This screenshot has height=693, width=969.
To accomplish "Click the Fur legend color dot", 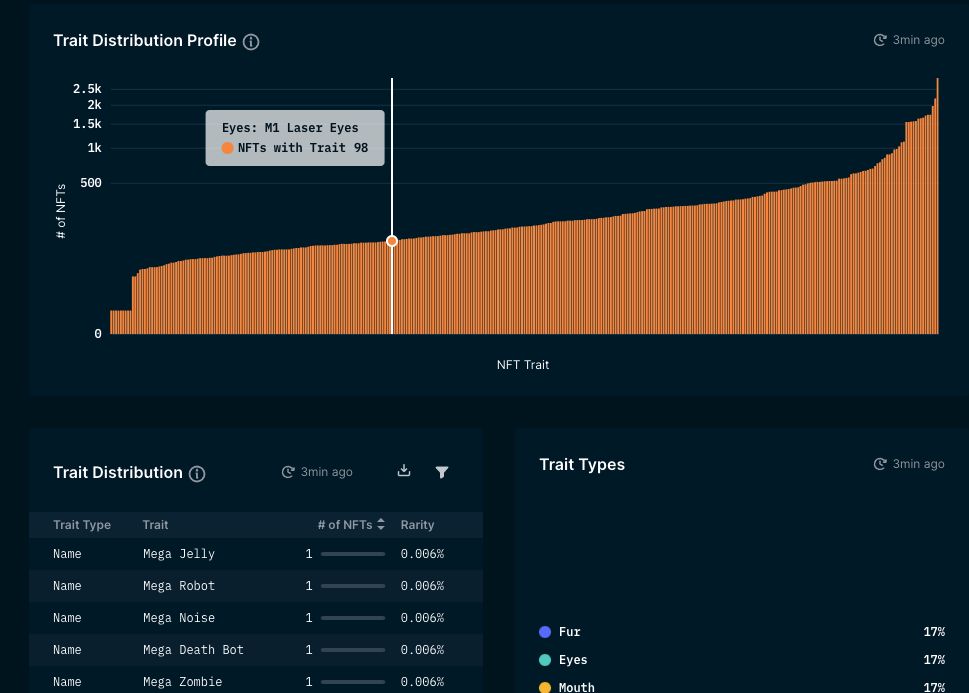I will click(545, 632).
